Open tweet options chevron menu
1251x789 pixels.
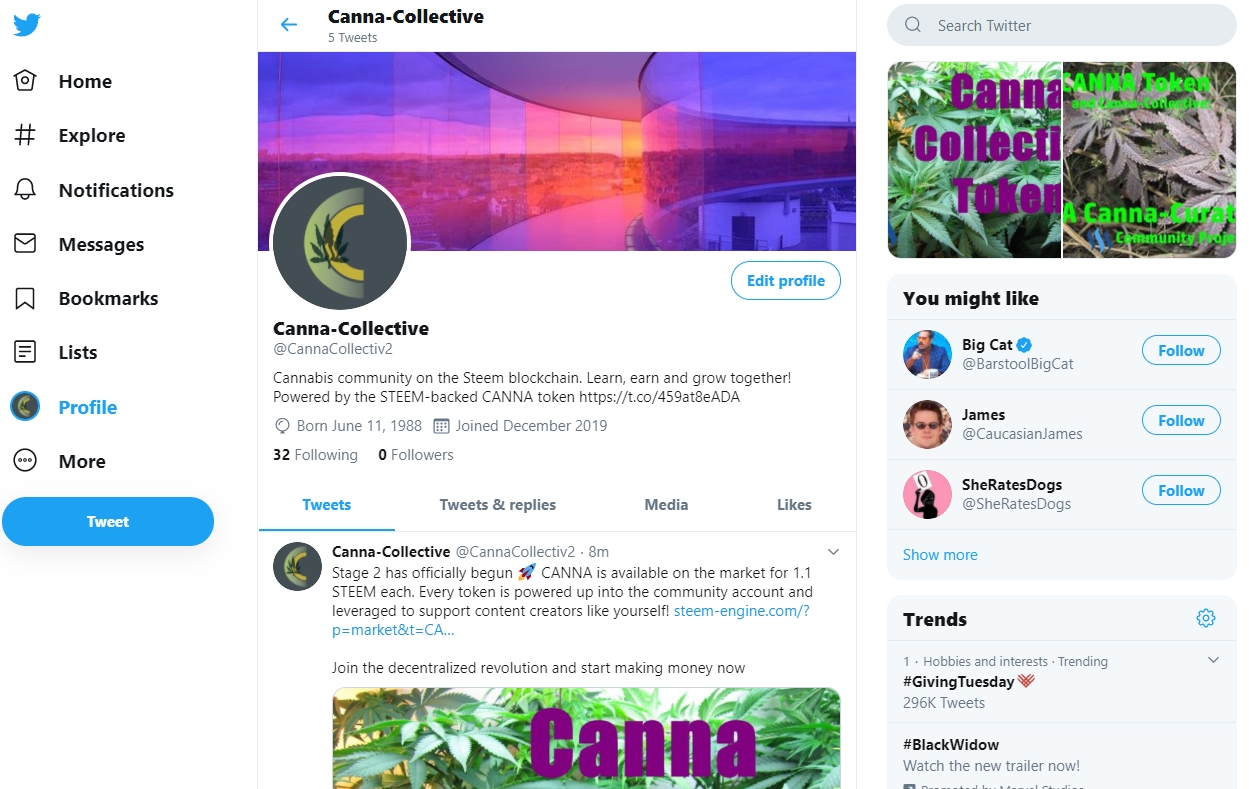pos(833,552)
